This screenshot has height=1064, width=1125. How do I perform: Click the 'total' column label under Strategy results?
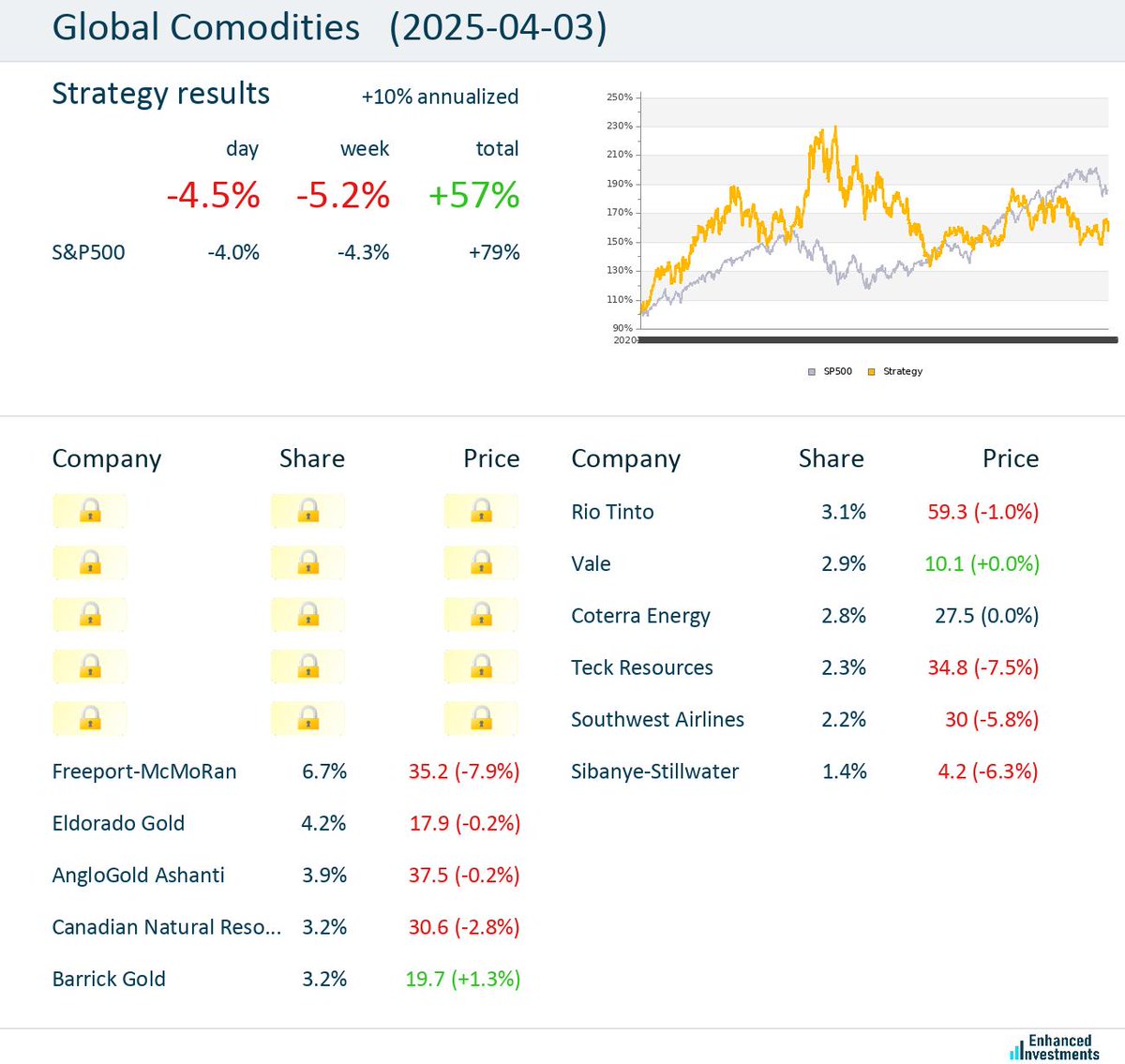point(497,148)
